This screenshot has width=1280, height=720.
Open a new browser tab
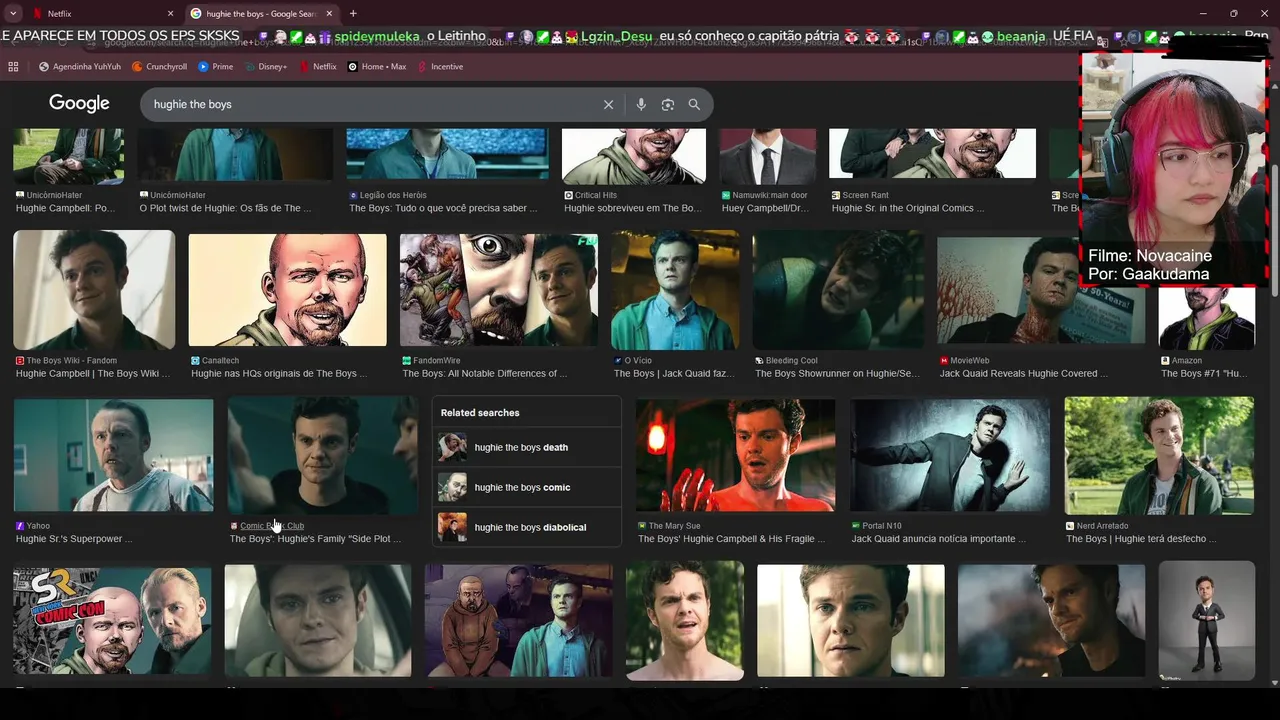tap(353, 14)
